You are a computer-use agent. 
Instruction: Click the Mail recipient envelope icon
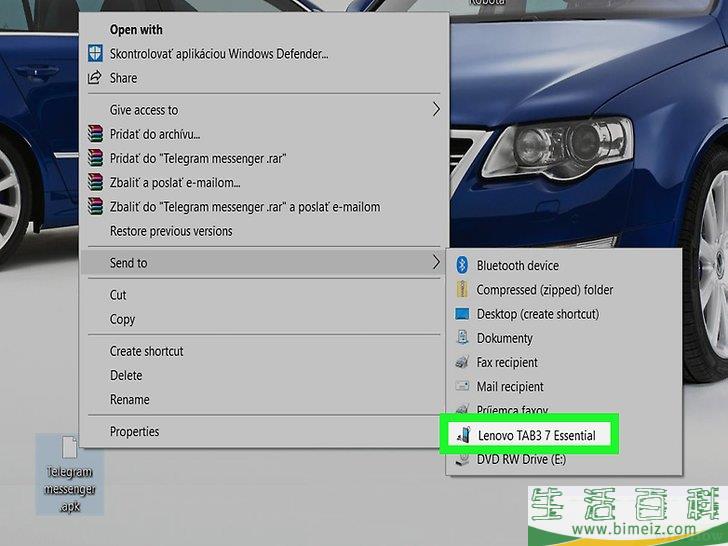coord(462,385)
